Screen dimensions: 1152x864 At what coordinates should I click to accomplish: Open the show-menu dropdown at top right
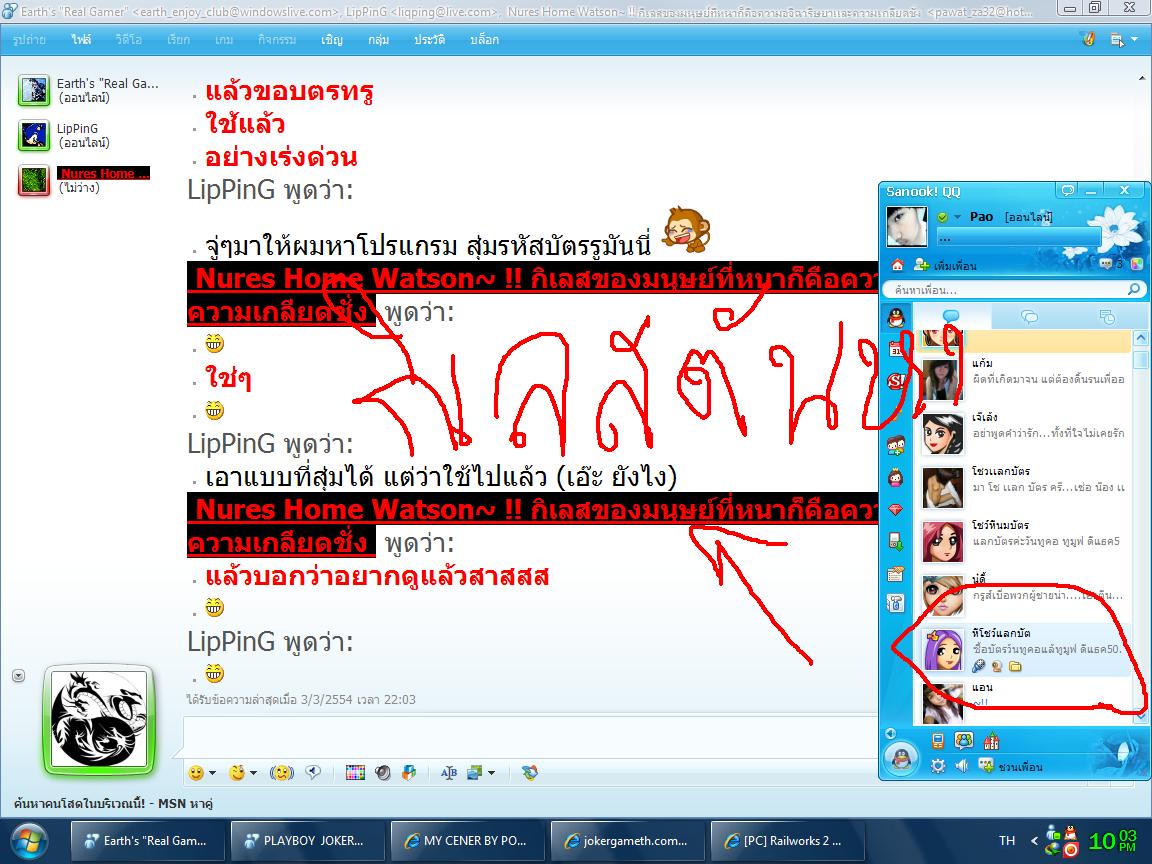[x=1123, y=40]
